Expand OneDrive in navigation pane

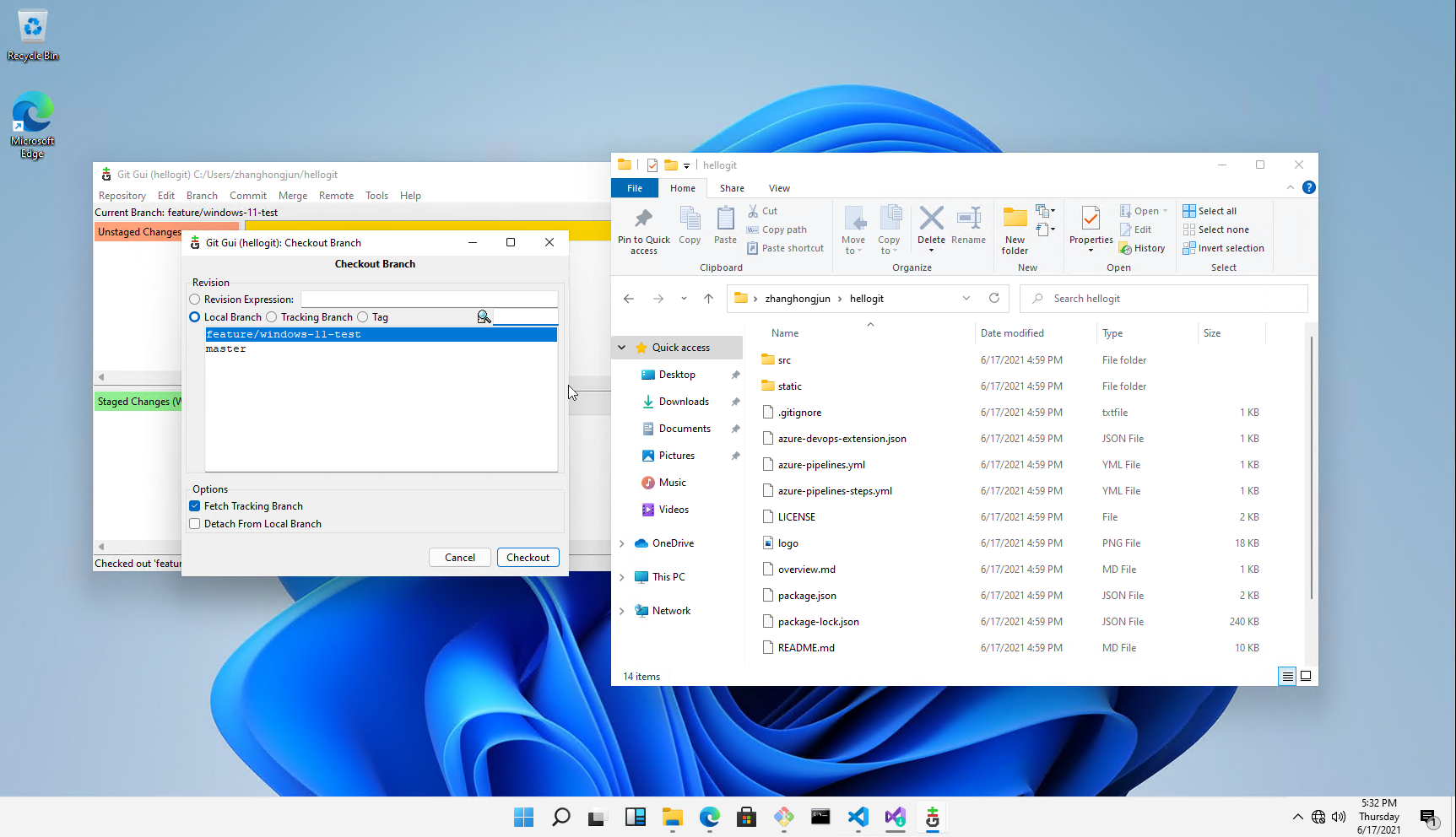pos(622,543)
